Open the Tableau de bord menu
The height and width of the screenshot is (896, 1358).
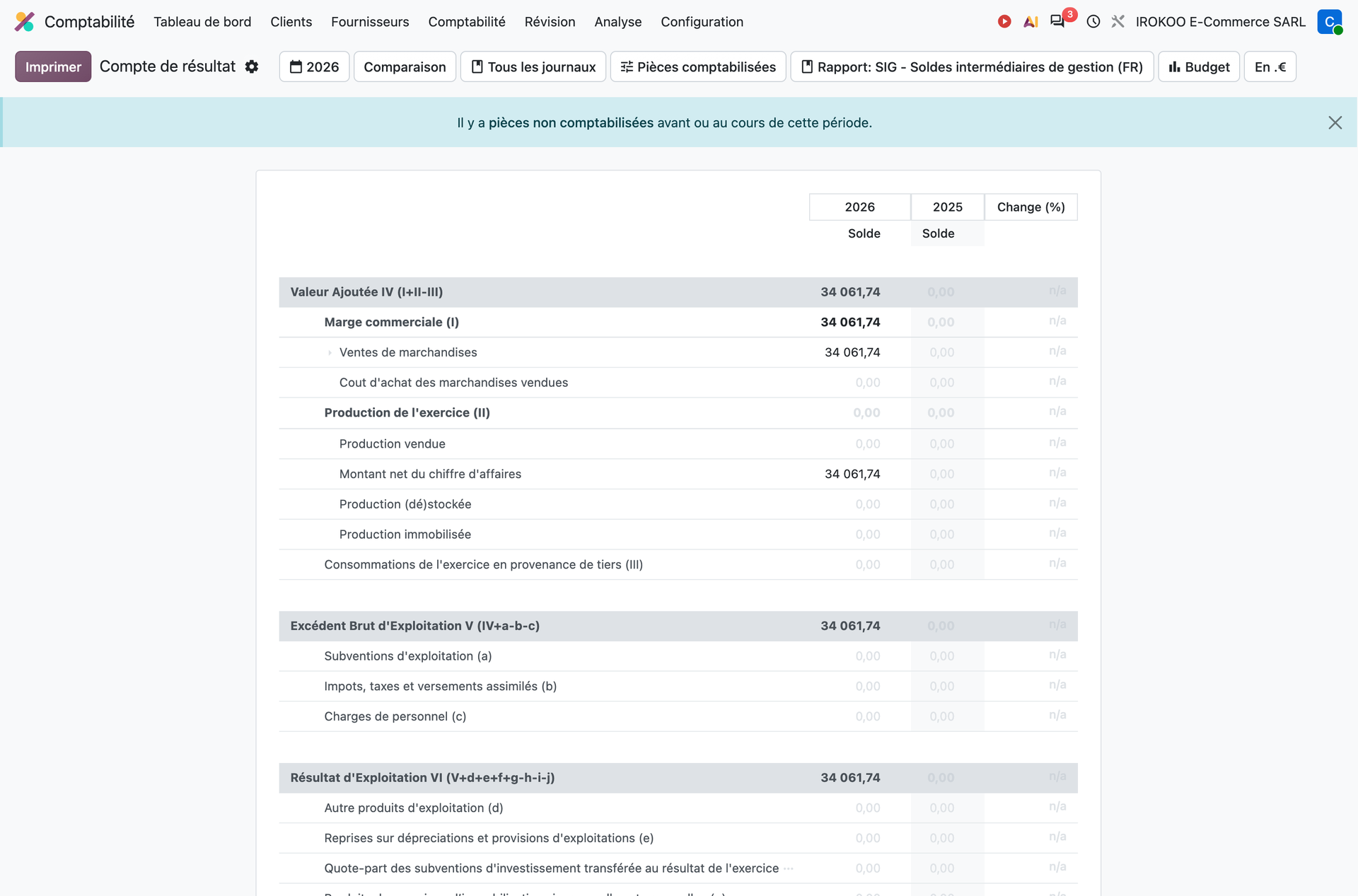tap(202, 22)
